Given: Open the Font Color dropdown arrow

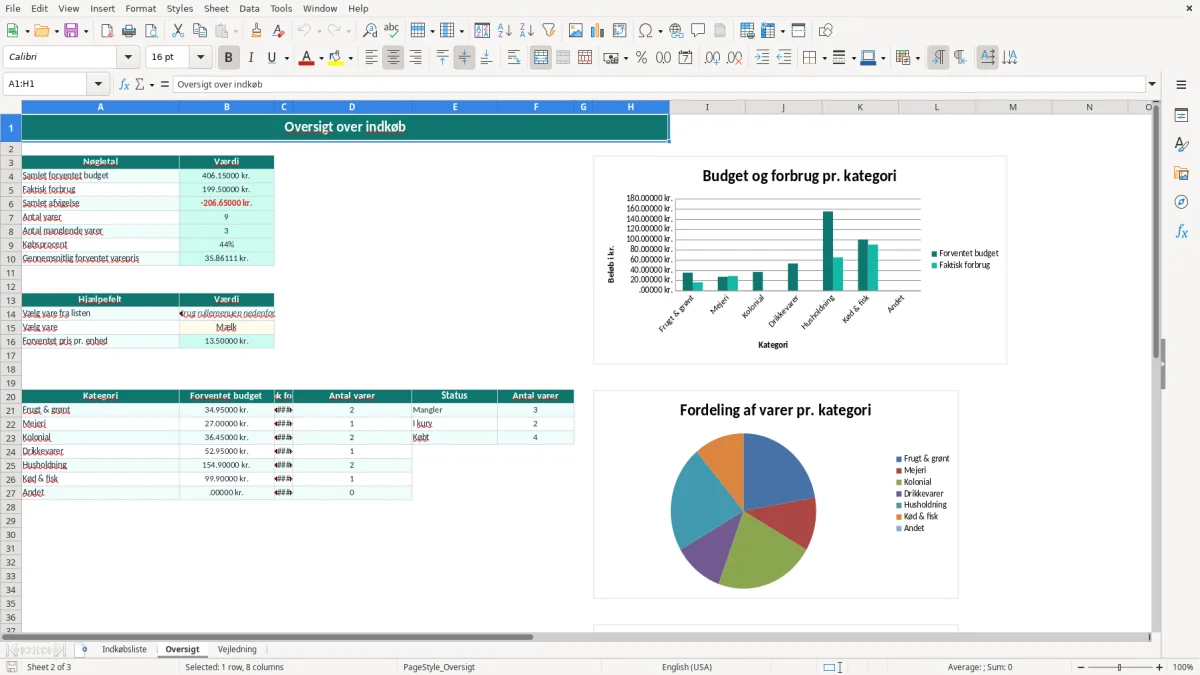Looking at the screenshot, I should (320, 58).
